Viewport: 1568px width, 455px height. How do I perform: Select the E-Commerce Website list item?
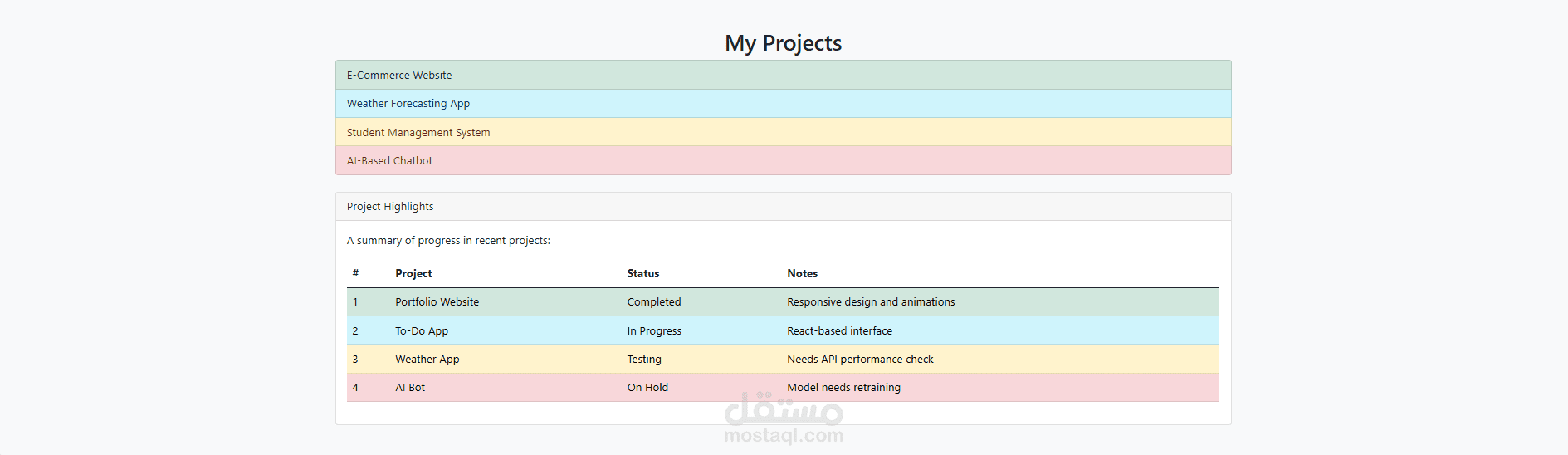tap(783, 75)
